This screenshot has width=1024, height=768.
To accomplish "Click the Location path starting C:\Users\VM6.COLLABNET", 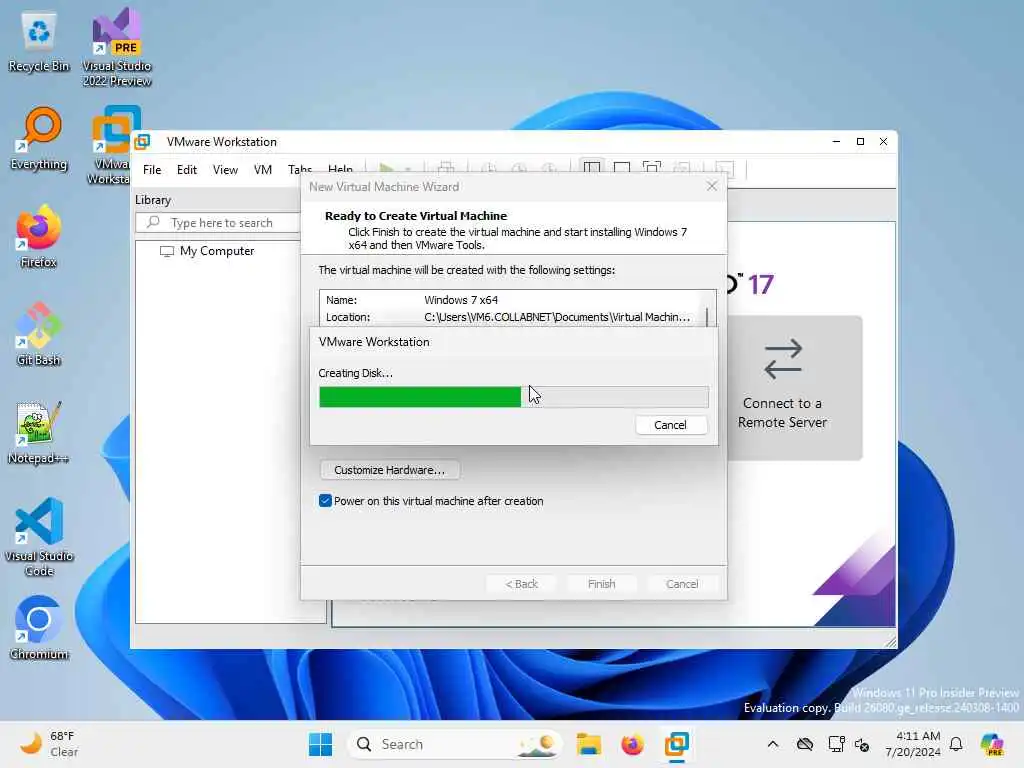I will (557, 317).
